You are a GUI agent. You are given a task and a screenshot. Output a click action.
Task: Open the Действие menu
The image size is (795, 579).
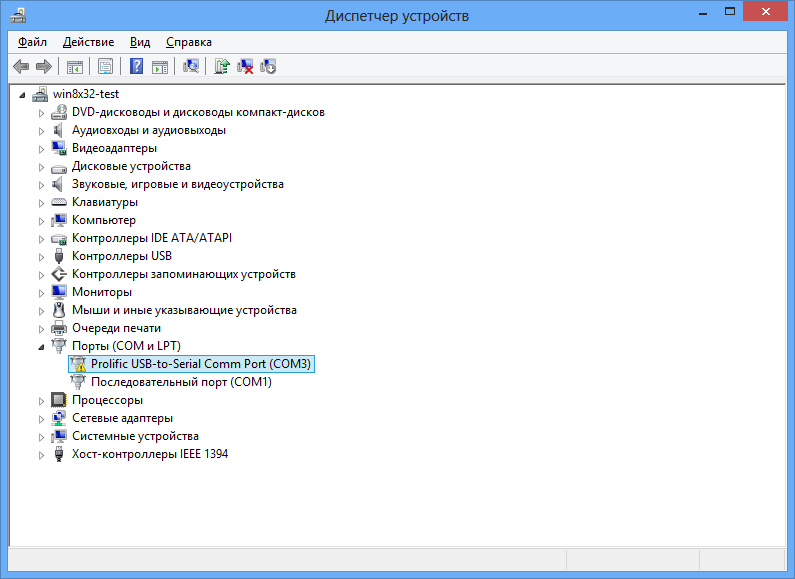point(88,42)
